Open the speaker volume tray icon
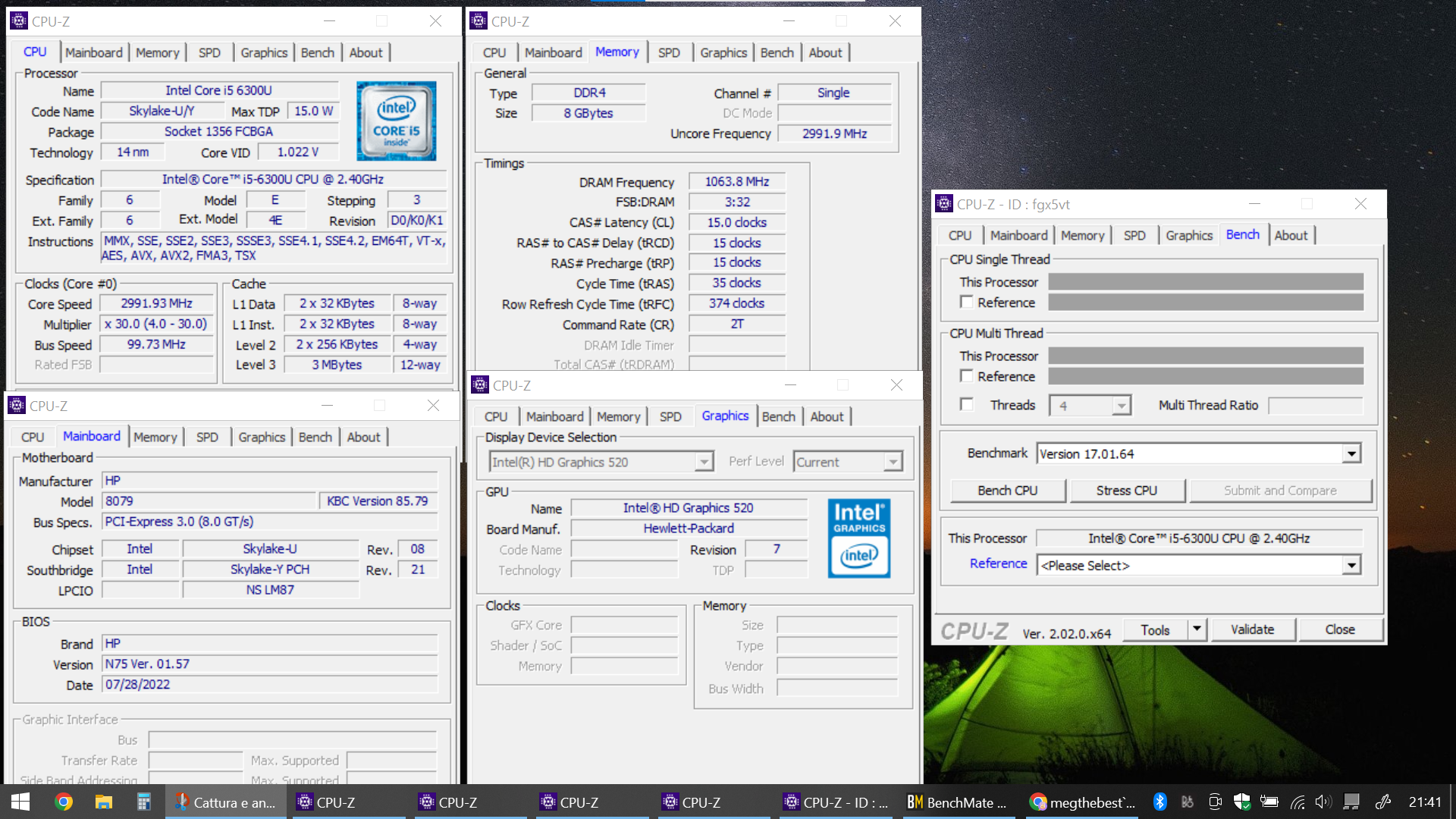The image size is (1456, 819). pyautogui.click(x=1324, y=802)
